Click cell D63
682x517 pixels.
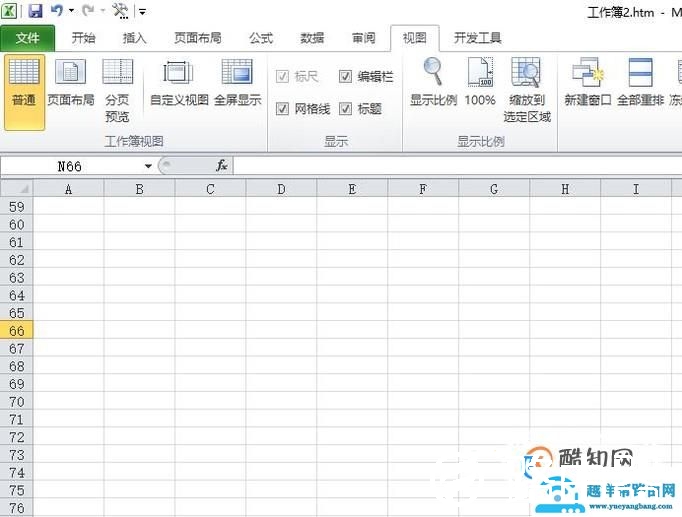281,277
